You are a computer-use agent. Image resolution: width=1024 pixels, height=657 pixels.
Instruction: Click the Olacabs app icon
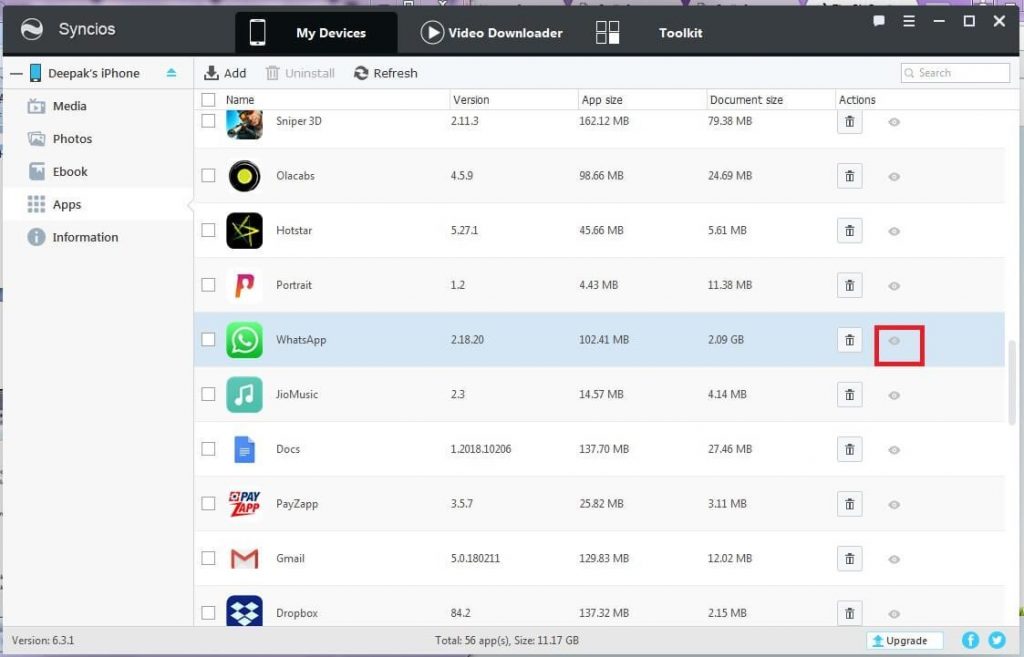(x=244, y=176)
